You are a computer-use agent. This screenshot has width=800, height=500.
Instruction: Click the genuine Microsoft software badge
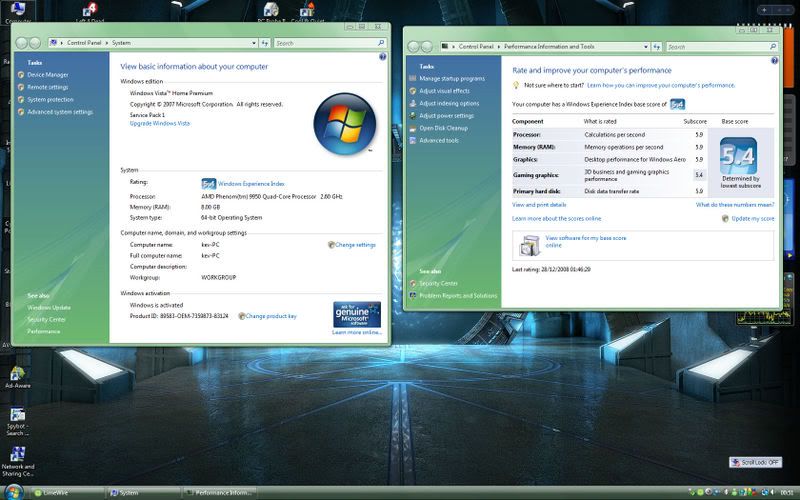(357, 314)
